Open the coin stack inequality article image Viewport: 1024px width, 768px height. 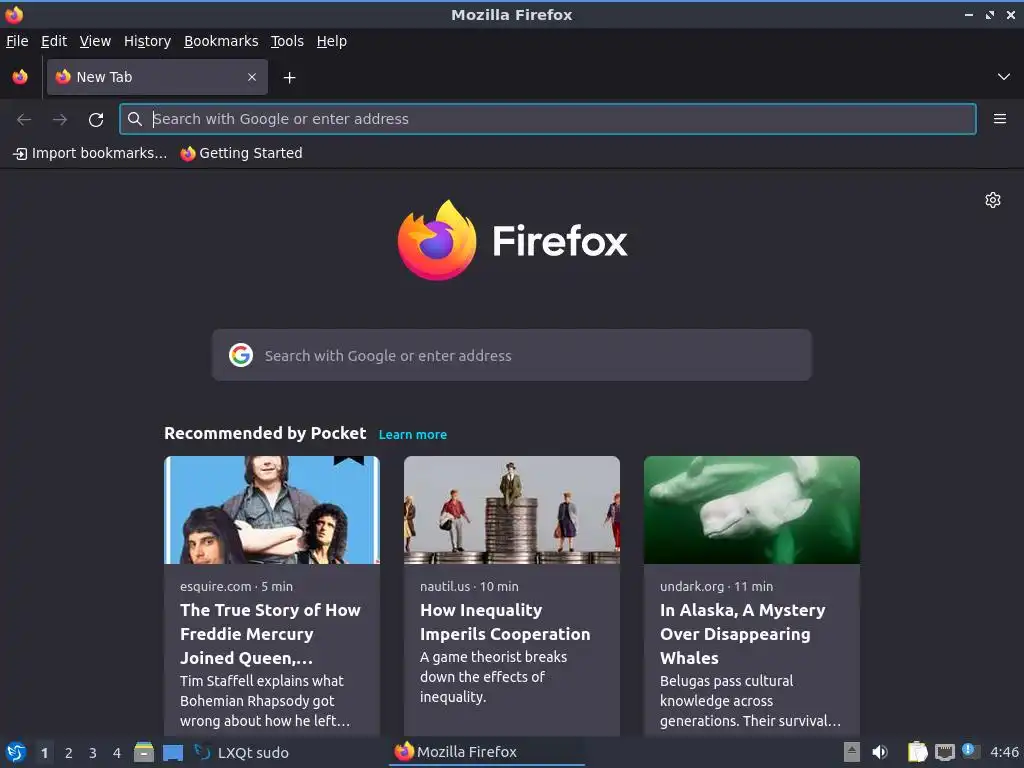tap(511, 510)
